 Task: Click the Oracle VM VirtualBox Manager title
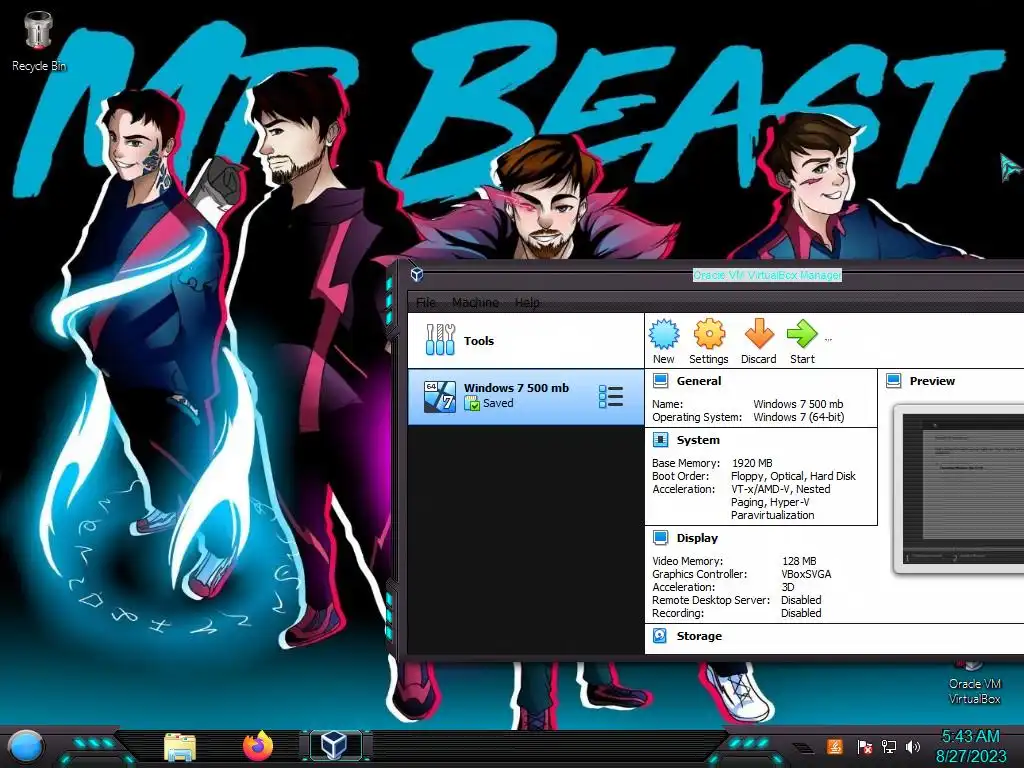point(767,275)
